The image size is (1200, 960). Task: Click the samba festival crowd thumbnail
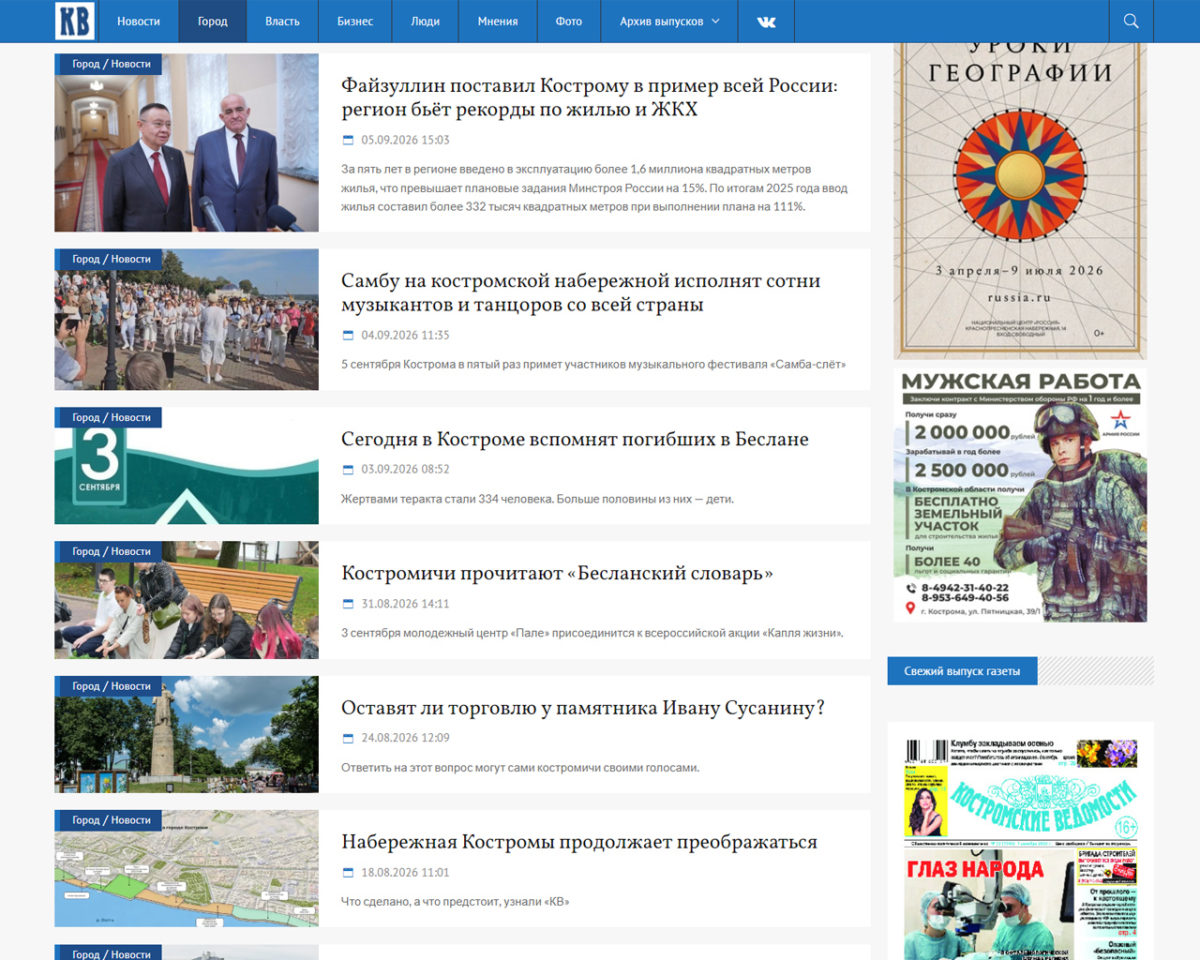(x=186, y=319)
